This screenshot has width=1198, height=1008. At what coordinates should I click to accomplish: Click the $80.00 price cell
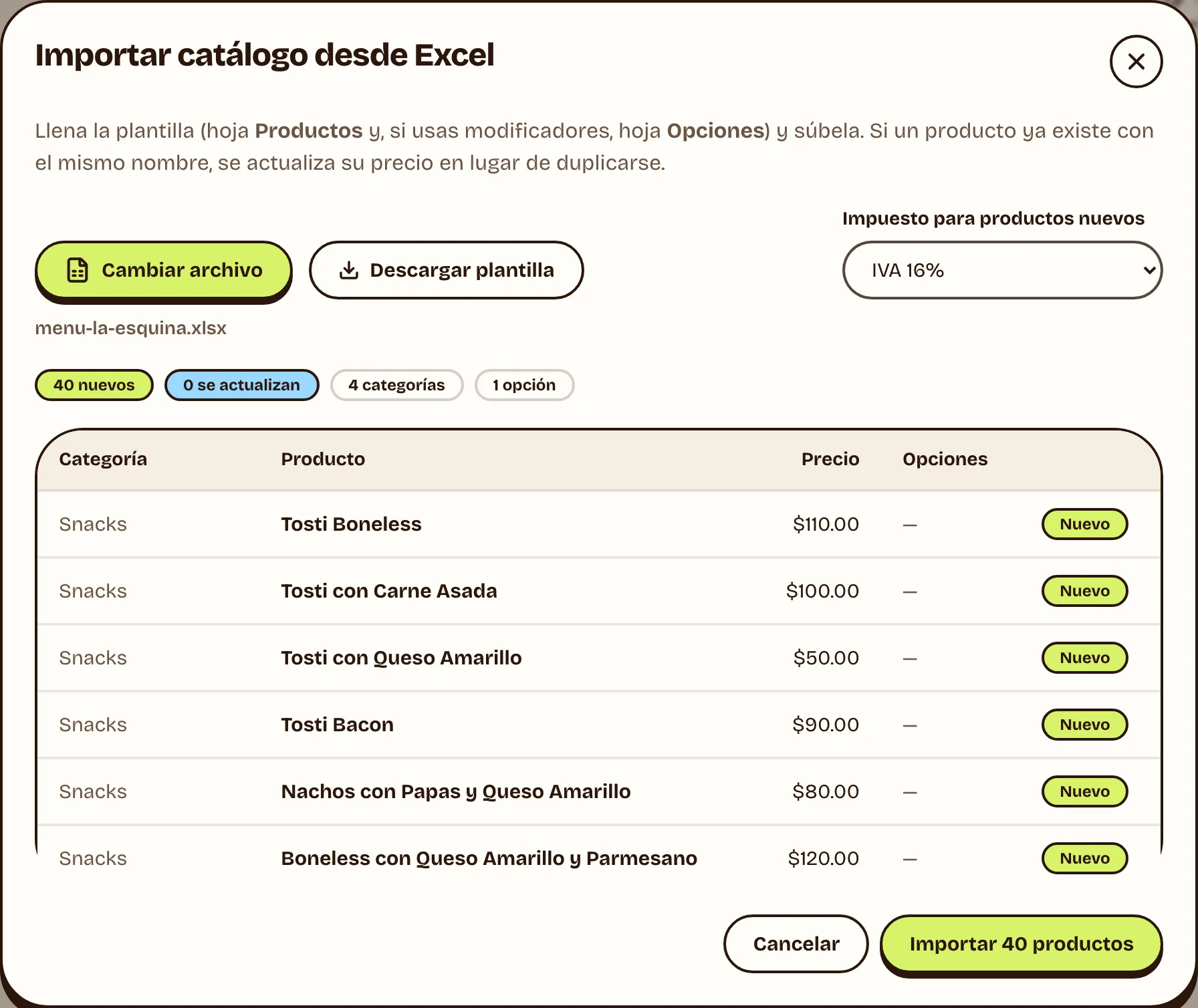click(826, 791)
